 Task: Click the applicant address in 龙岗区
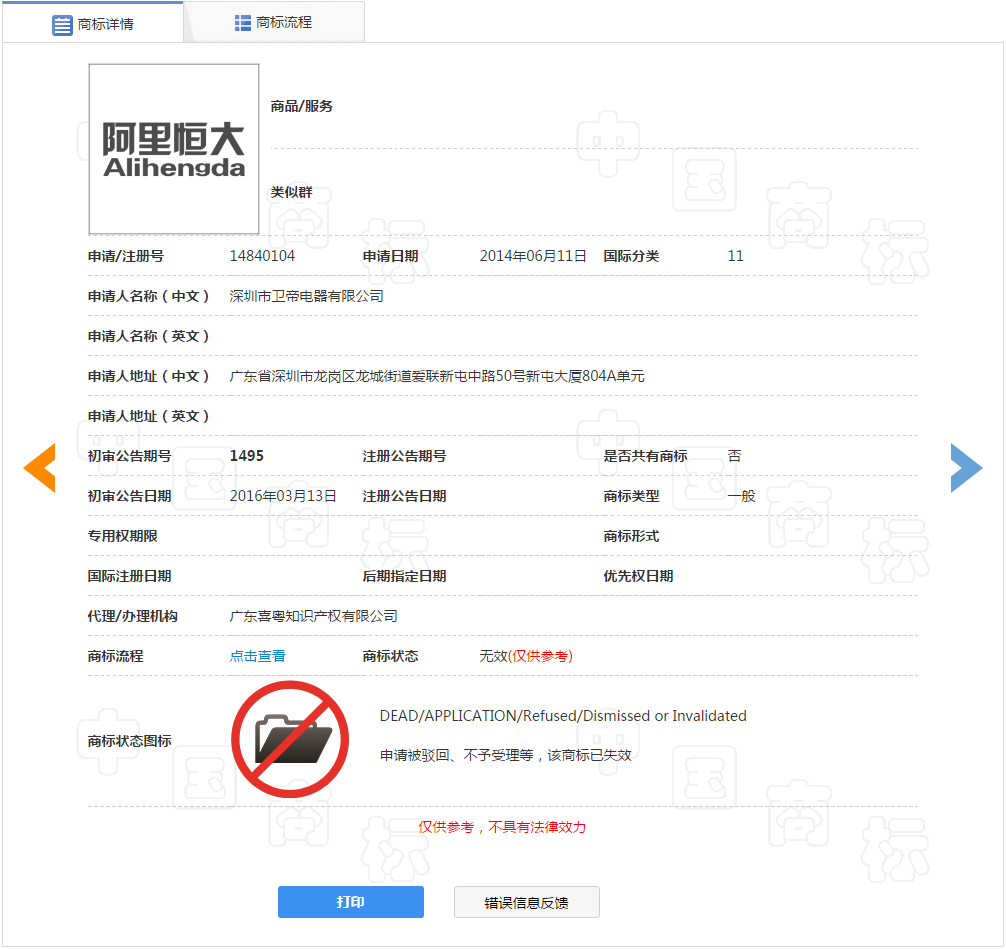[x=437, y=376]
